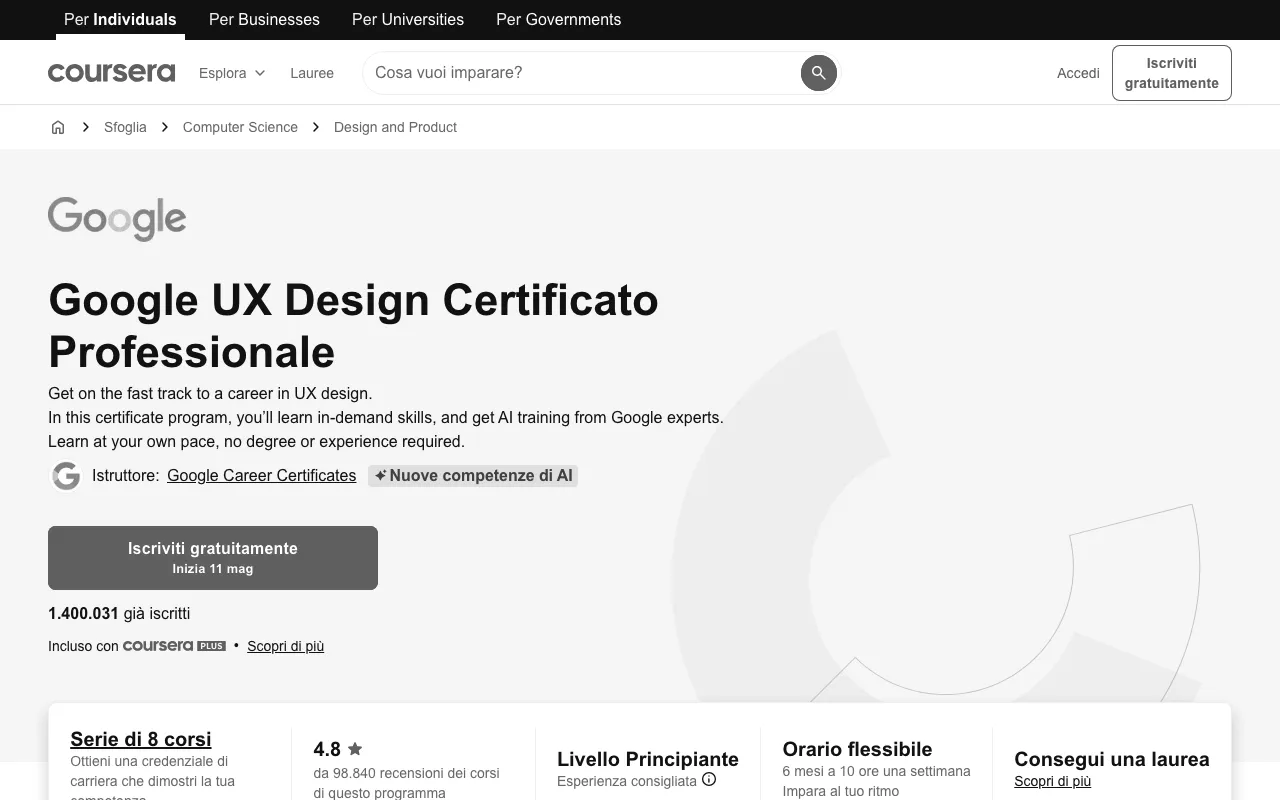This screenshot has height=800, width=1280.
Task: Click the info icon next to Esperienza consigliata
Action: pos(709,780)
